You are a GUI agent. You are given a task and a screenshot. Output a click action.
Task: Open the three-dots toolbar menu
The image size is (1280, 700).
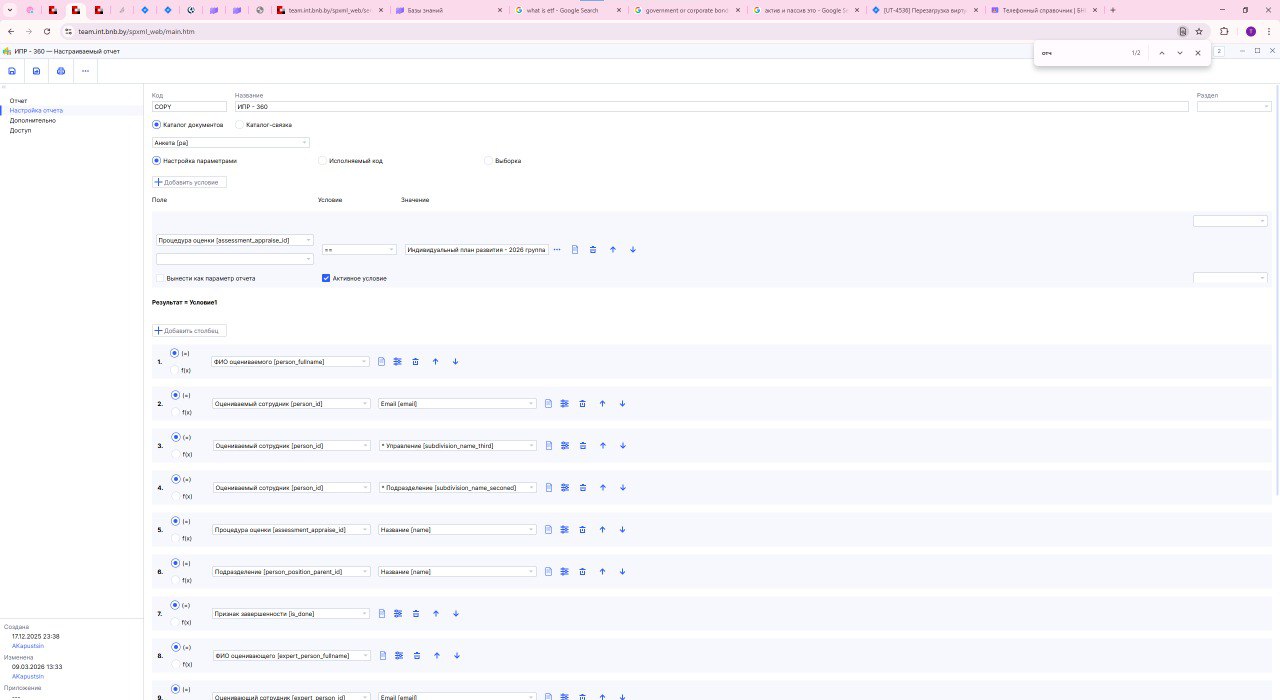point(86,71)
